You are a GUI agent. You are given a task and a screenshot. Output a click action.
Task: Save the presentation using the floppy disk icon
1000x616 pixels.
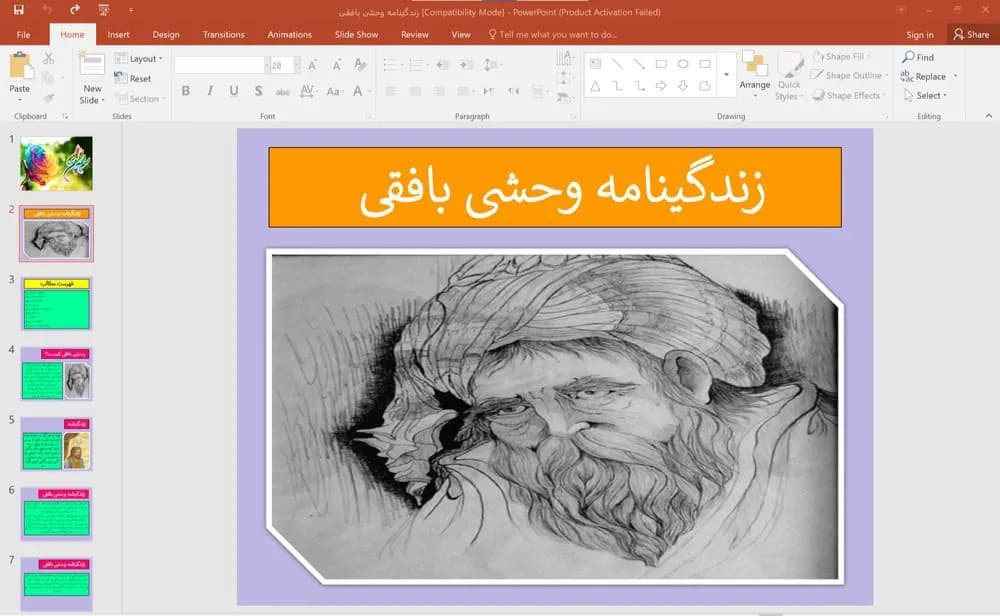point(18,10)
